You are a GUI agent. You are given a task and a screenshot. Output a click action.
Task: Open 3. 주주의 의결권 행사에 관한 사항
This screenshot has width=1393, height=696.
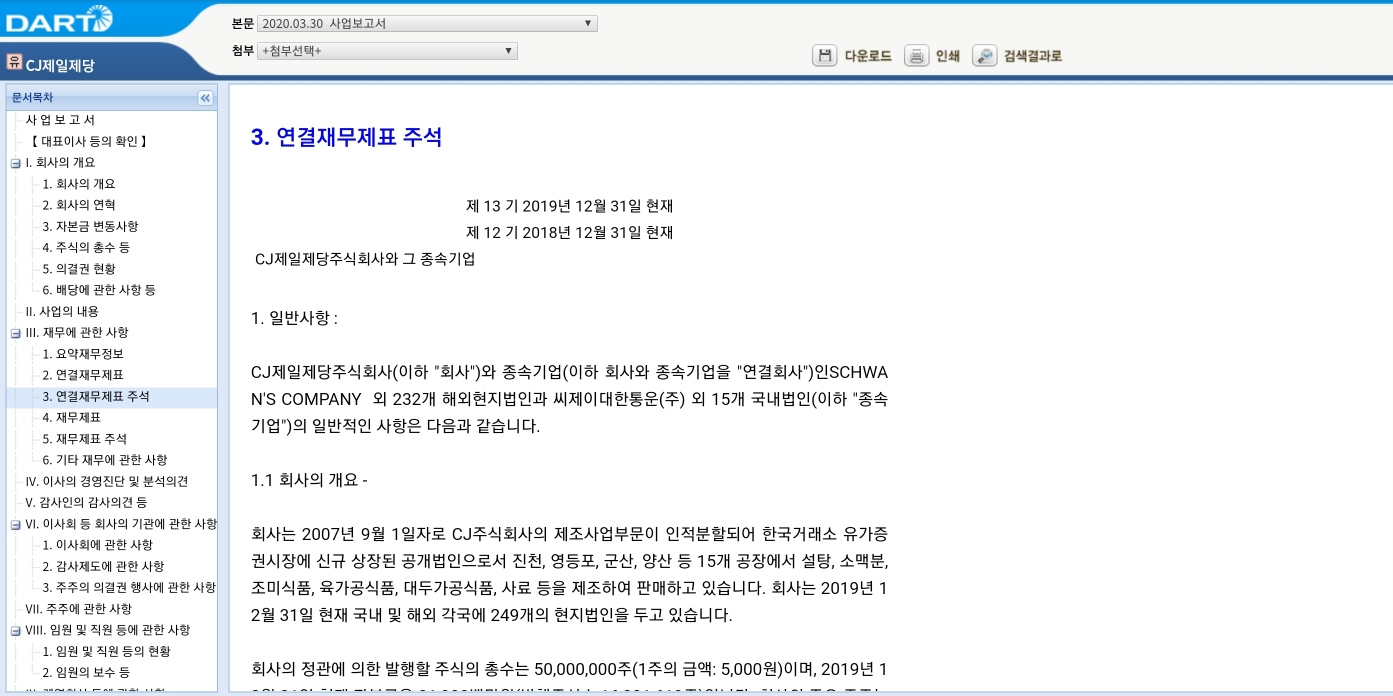point(129,587)
